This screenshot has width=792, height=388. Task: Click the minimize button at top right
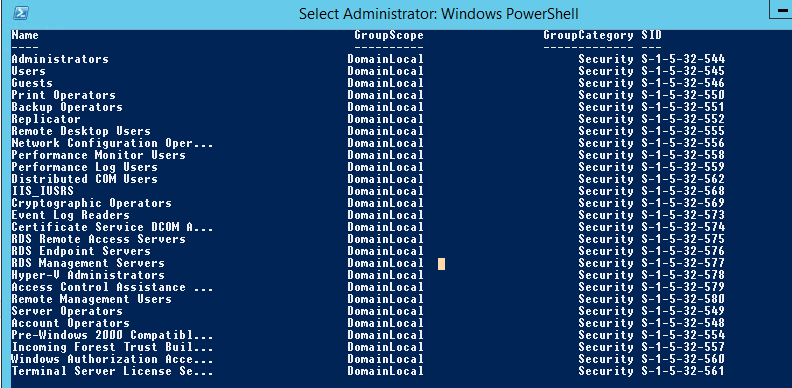click(x=782, y=10)
